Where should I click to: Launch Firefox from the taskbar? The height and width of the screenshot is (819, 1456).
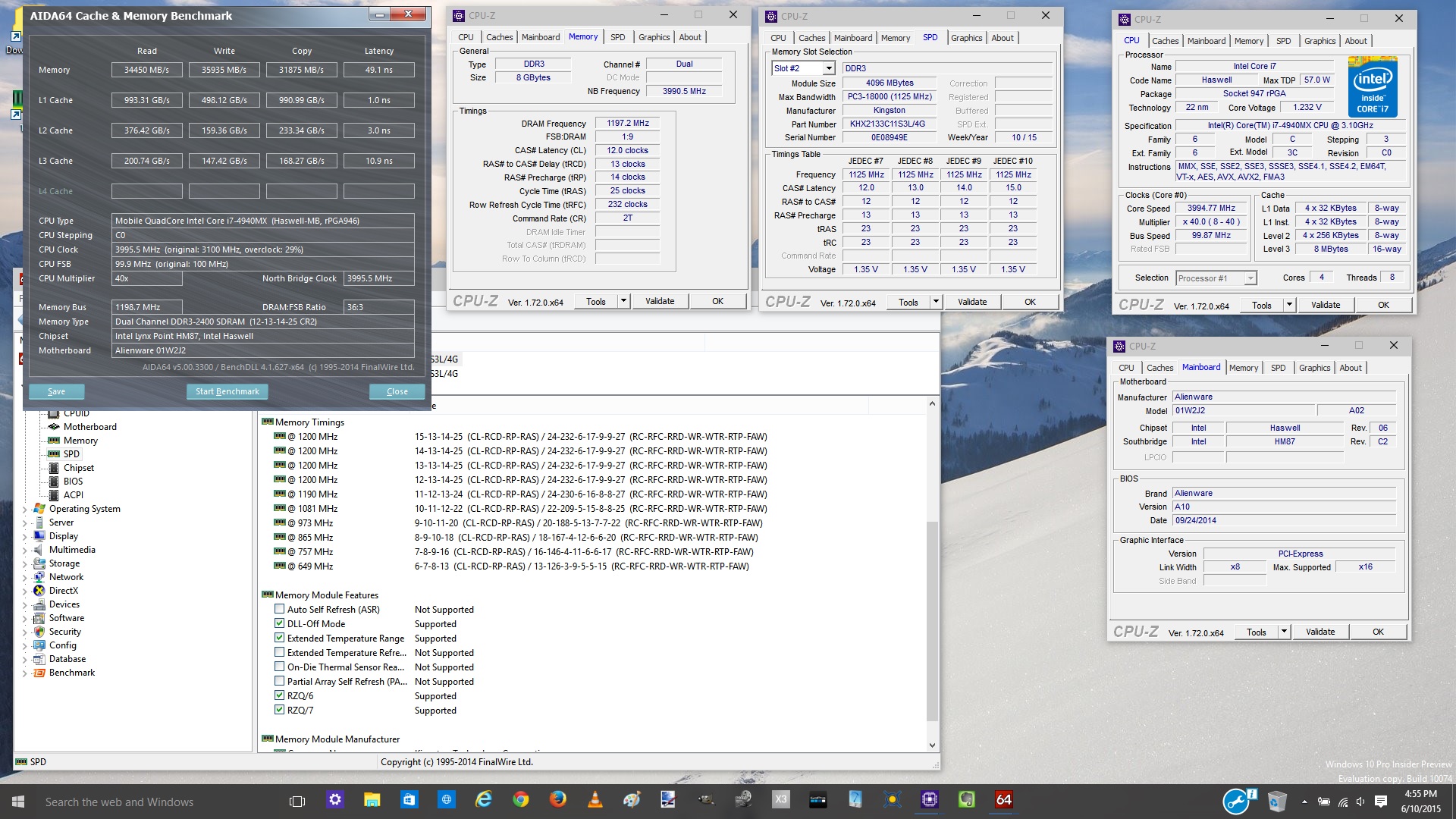point(557,799)
